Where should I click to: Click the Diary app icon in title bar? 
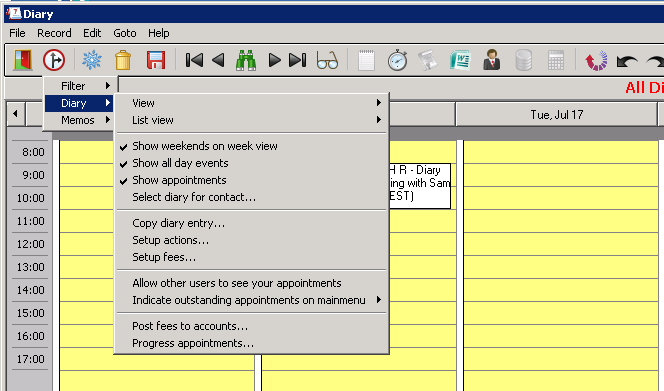(14, 14)
